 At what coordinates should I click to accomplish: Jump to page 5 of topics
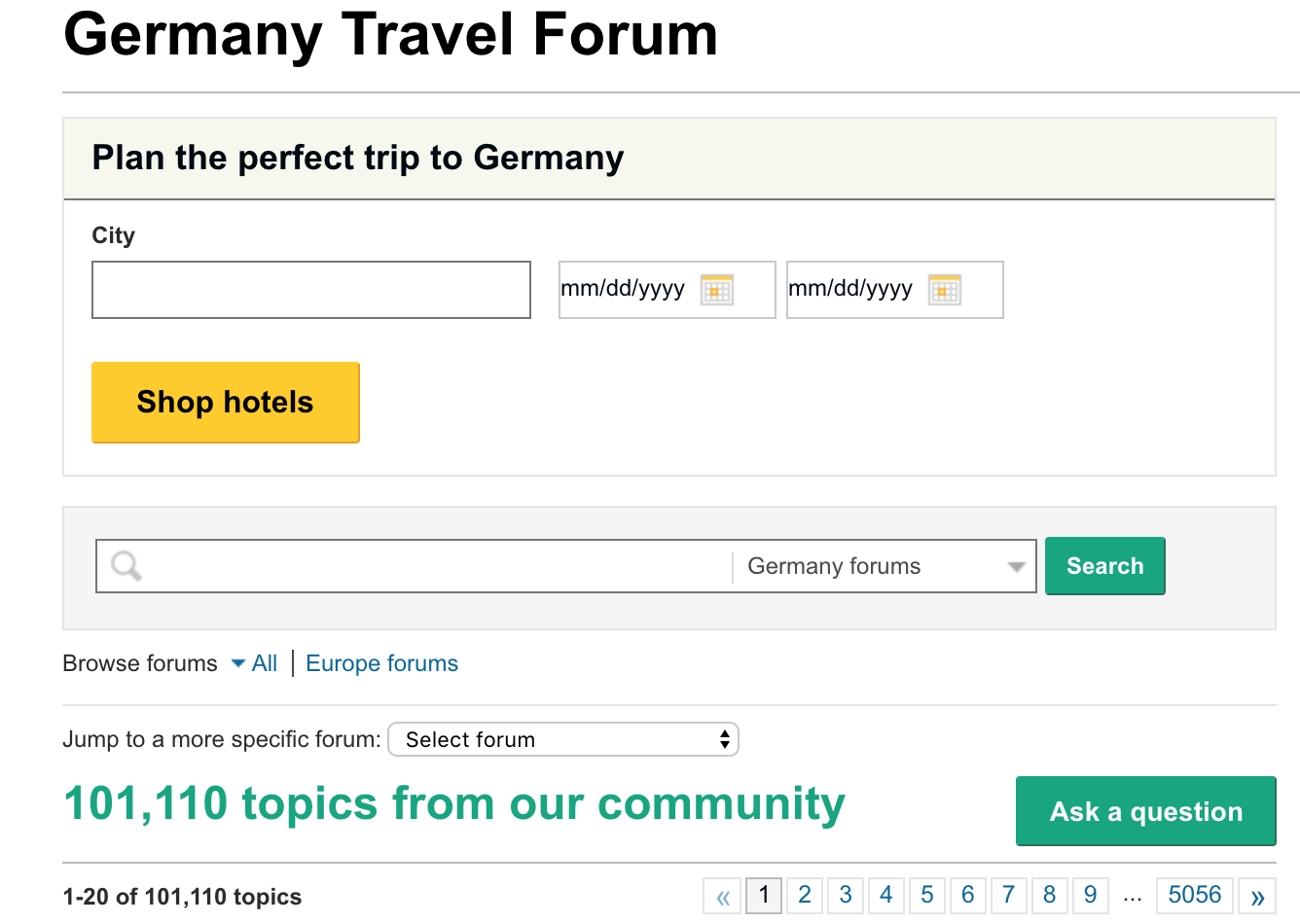927,895
